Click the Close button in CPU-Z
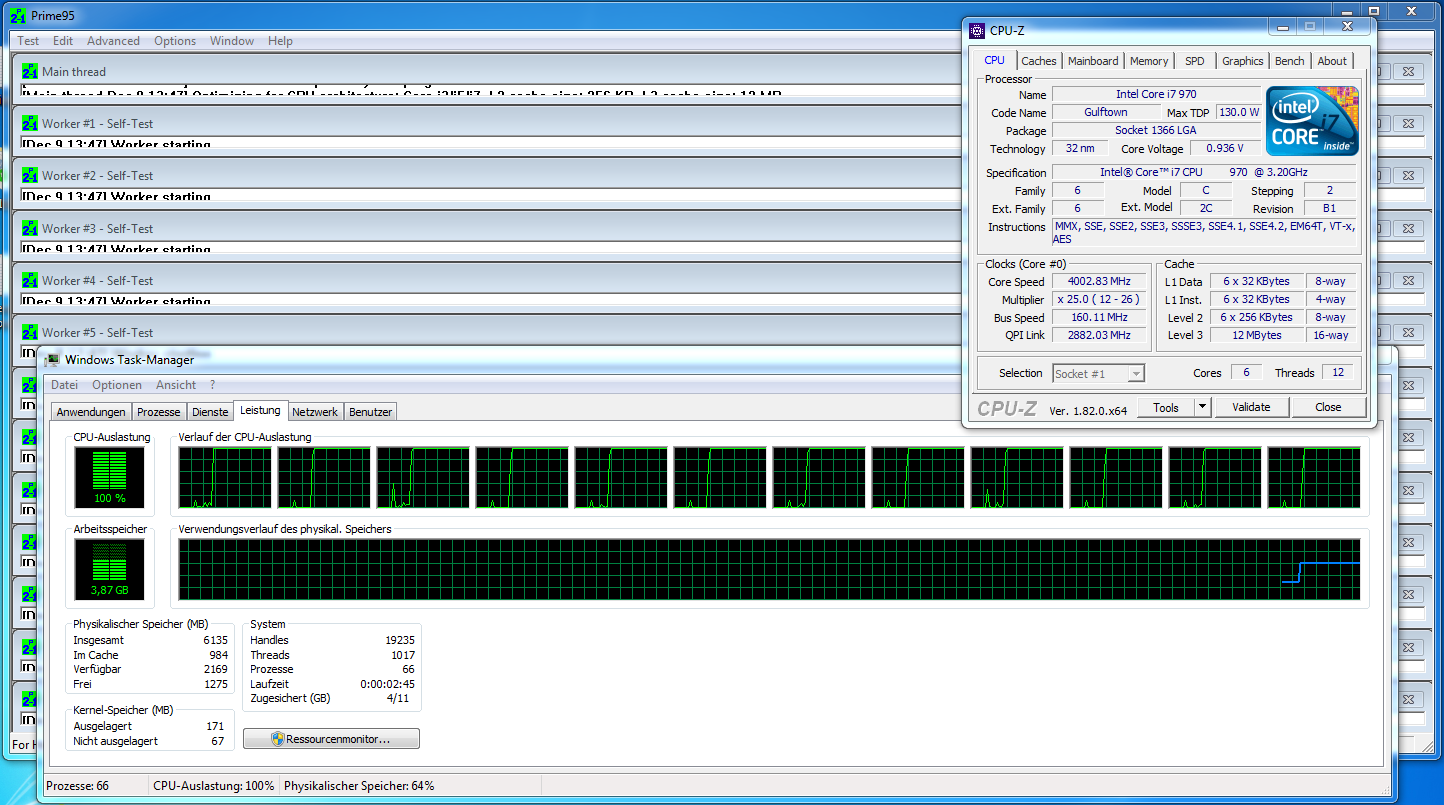The height and width of the screenshot is (805, 1444). click(1328, 407)
